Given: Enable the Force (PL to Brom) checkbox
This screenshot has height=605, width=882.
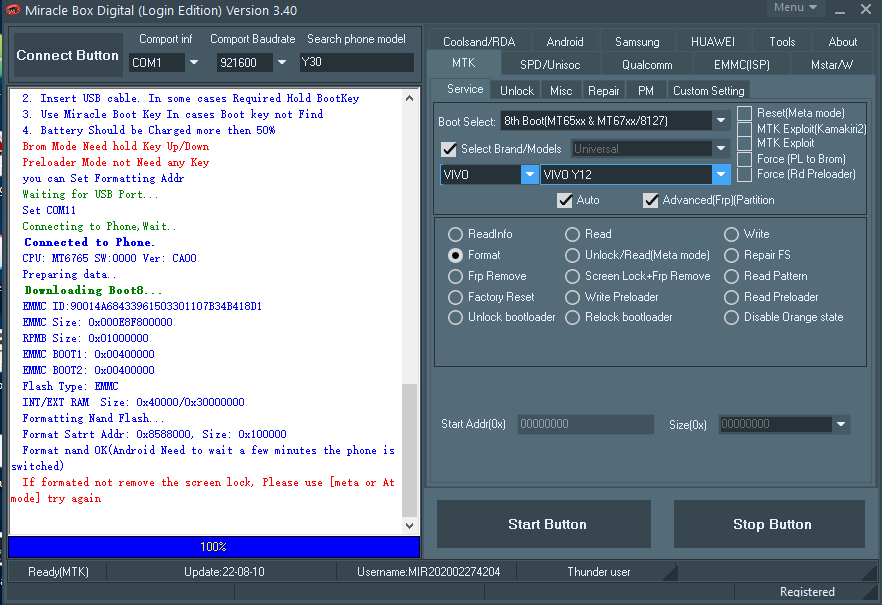Looking at the screenshot, I should [x=744, y=159].
